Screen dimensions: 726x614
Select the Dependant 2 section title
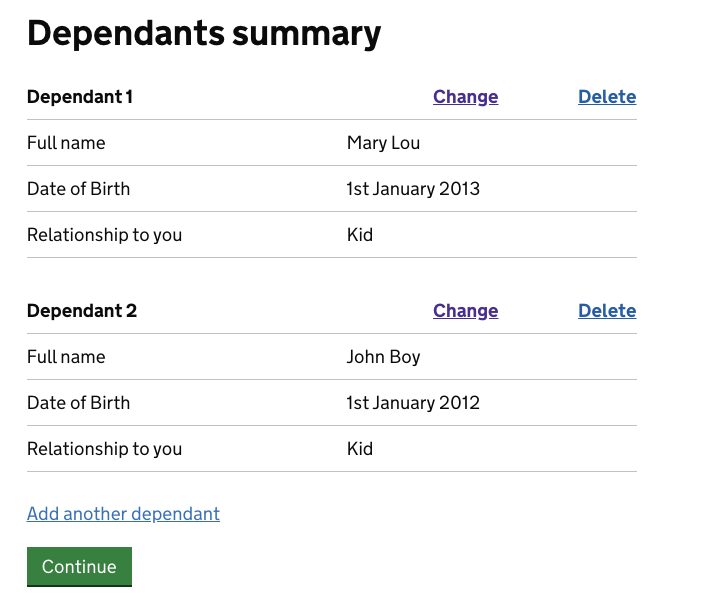pos(82,311)
